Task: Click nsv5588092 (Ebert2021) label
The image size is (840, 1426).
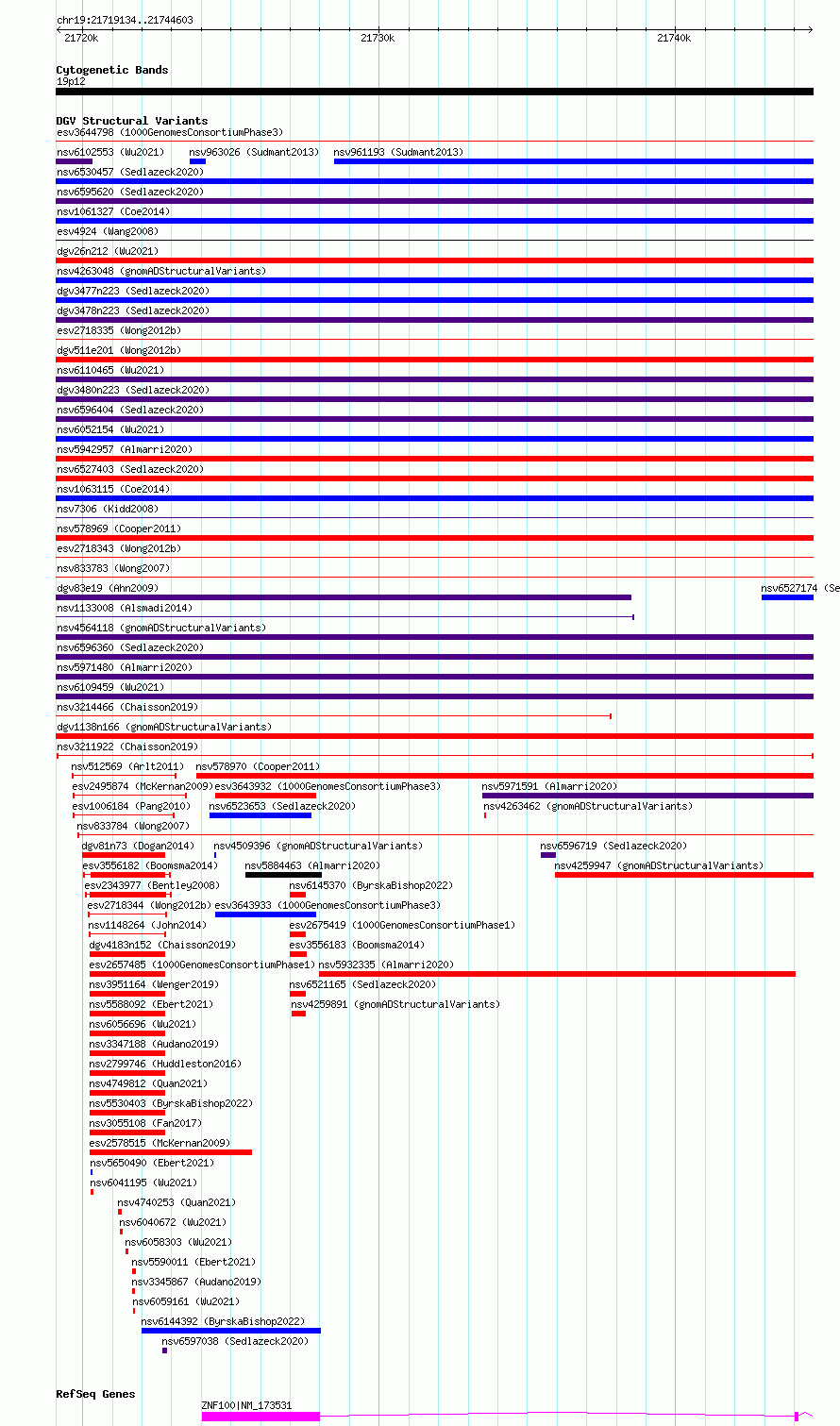Action: point(151,1004)
